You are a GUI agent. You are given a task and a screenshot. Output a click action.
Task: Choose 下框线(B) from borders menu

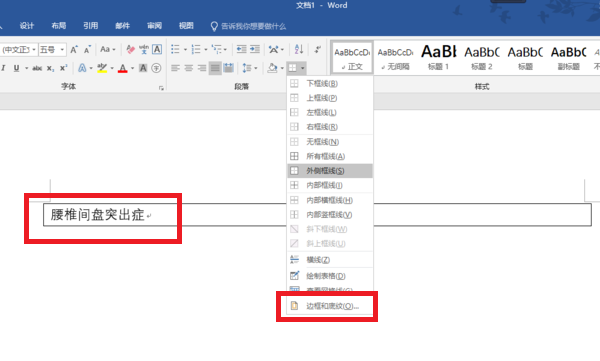coord(330,83)
